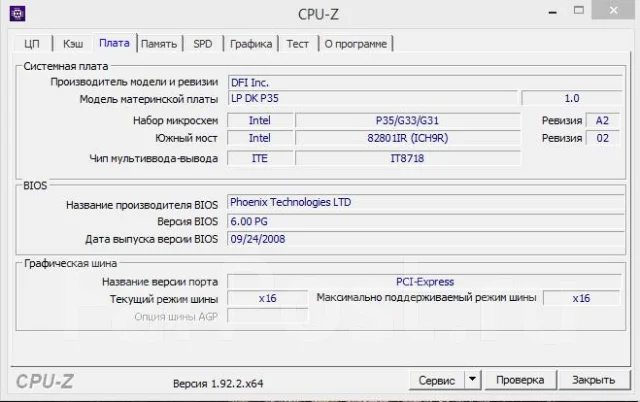Click the Сервис button
Image resolution: width=640 pixels, height=402 pixels.
click(436, 380)
